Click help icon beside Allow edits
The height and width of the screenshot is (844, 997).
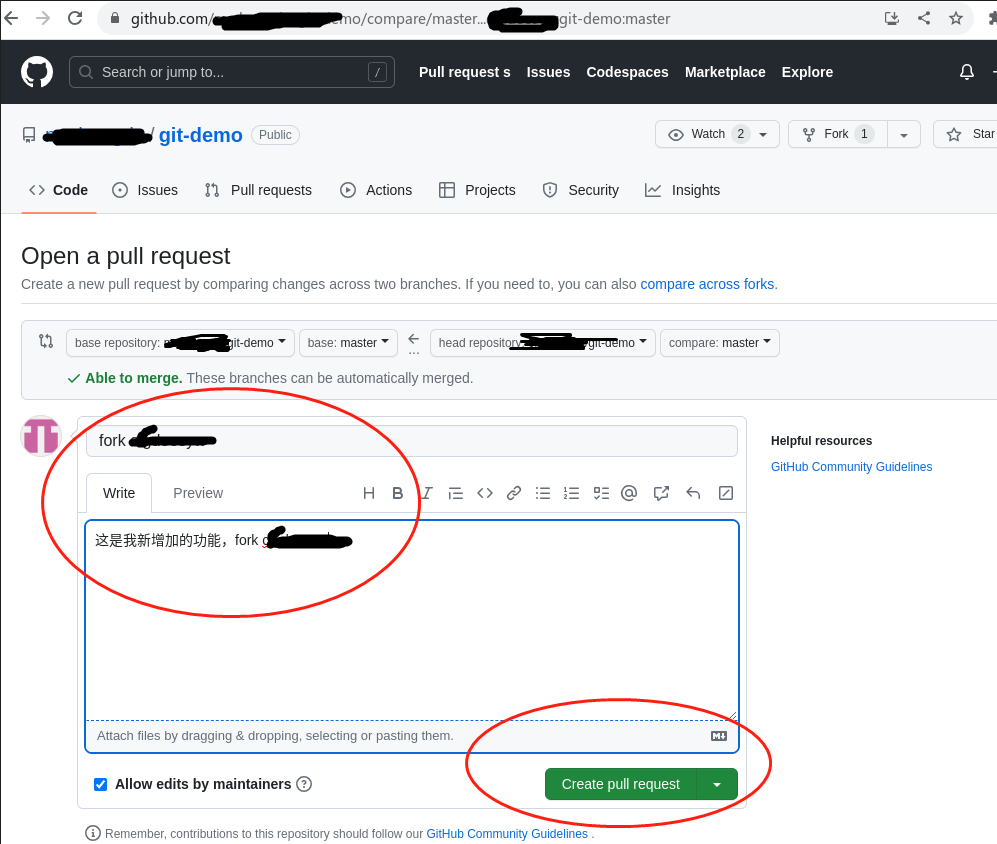point(305,784)
